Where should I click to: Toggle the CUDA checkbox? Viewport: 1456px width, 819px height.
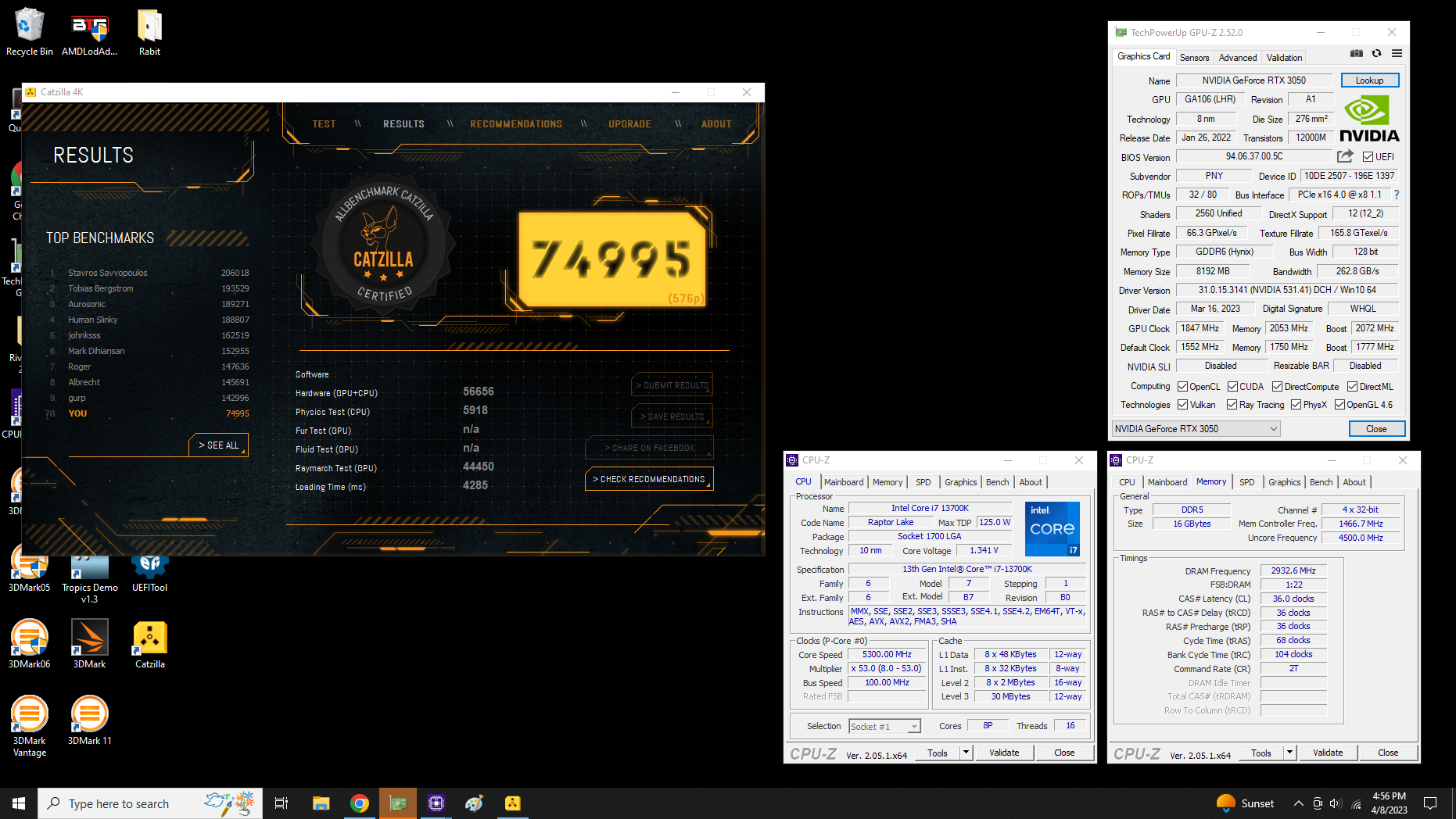click(x=1232, y=387)
